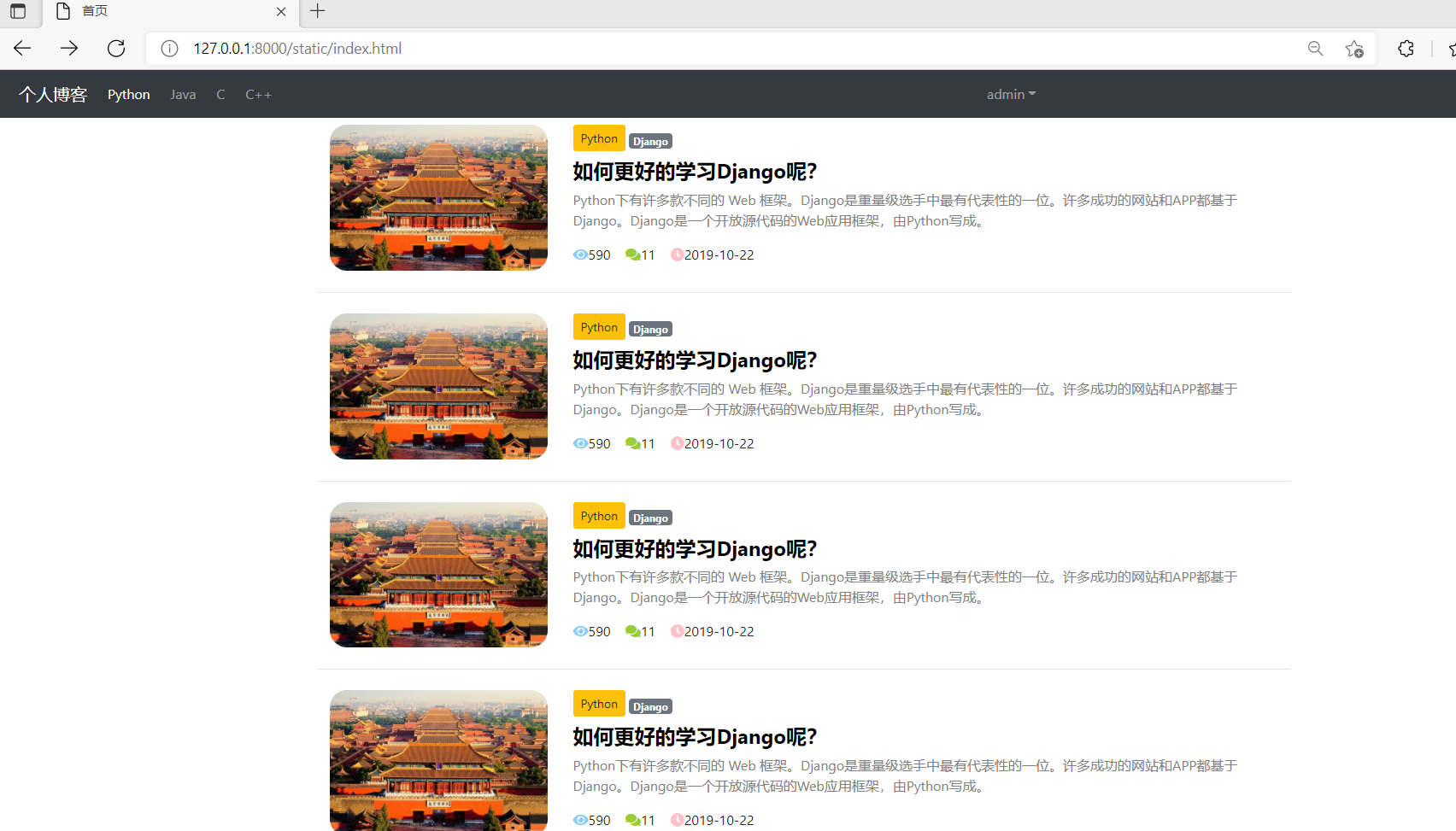The height and width of the screenshot is (831, 1456).
Task: Open the fourth article's palace thumbnail
Action: (438, 760)
